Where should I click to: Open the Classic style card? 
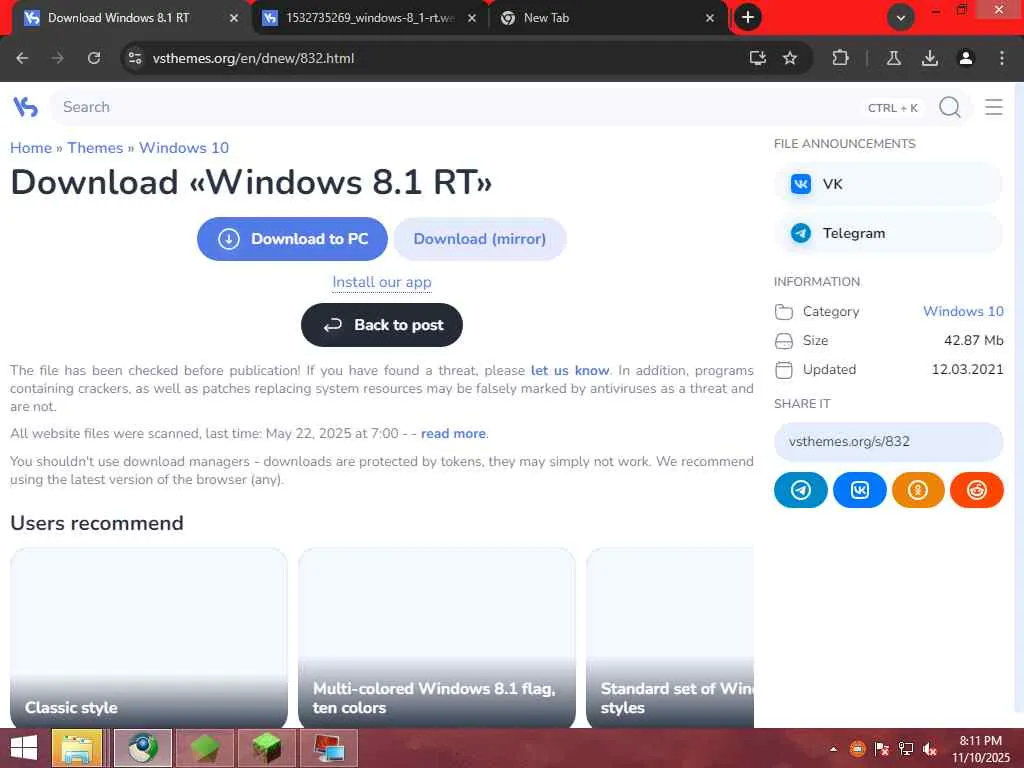[x=149, y=638]
